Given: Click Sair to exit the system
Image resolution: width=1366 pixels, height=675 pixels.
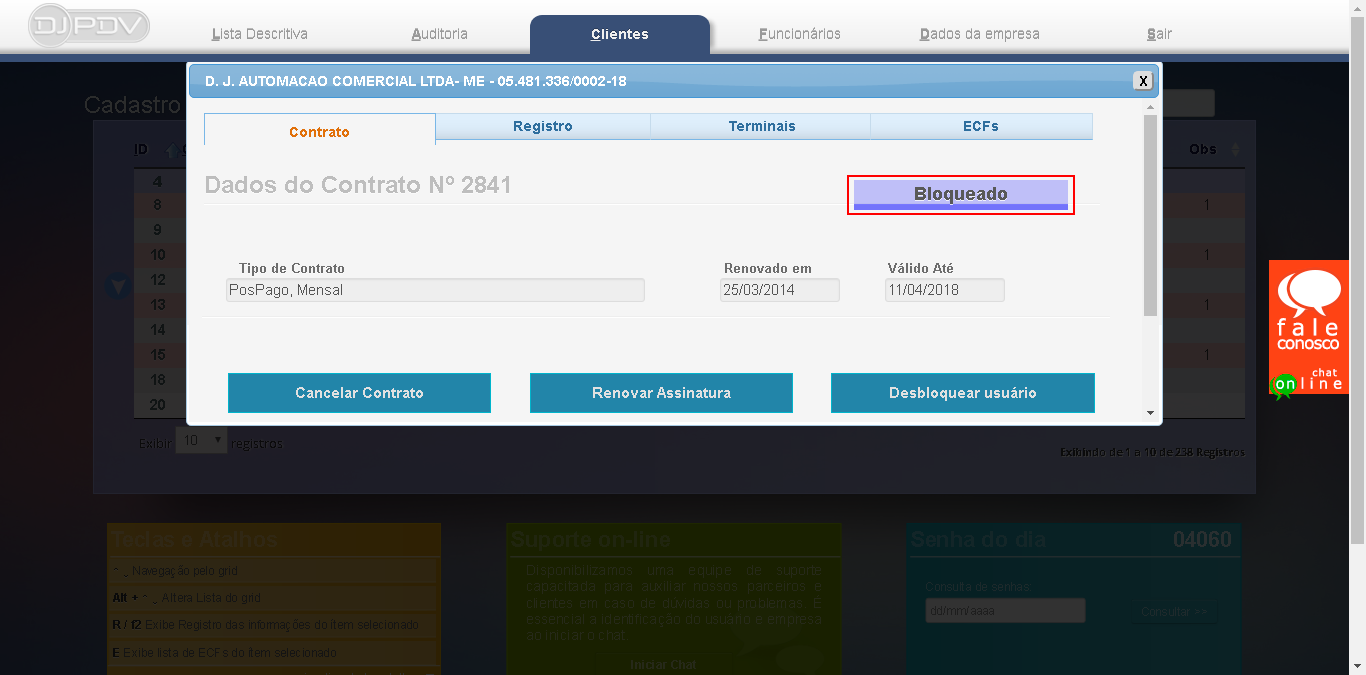Looking at the screenshot, I should point(1157,33).
